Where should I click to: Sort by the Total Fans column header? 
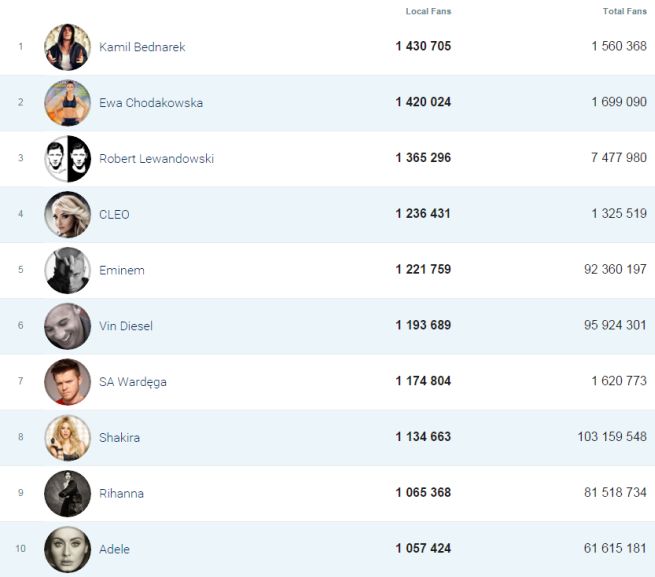click(x=624, y=11)
